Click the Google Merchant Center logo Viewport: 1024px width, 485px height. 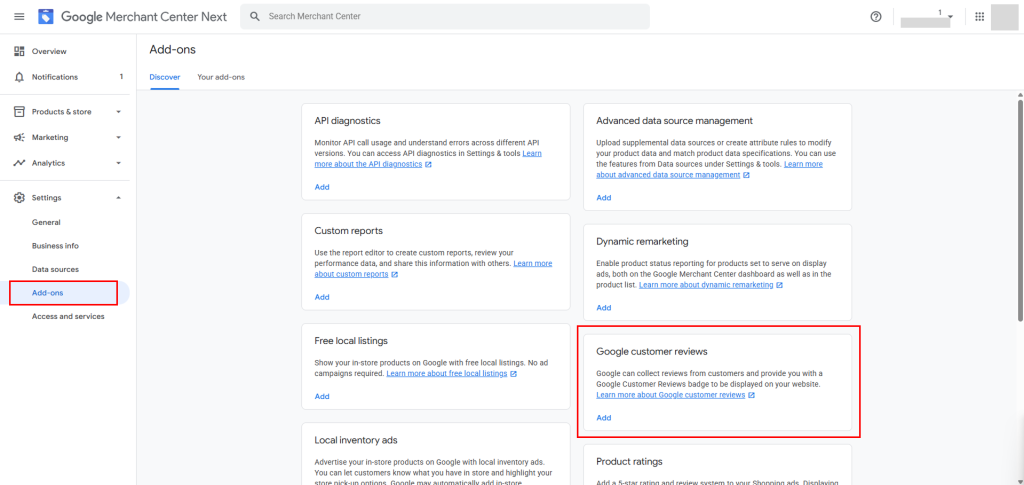coord(46,17)
